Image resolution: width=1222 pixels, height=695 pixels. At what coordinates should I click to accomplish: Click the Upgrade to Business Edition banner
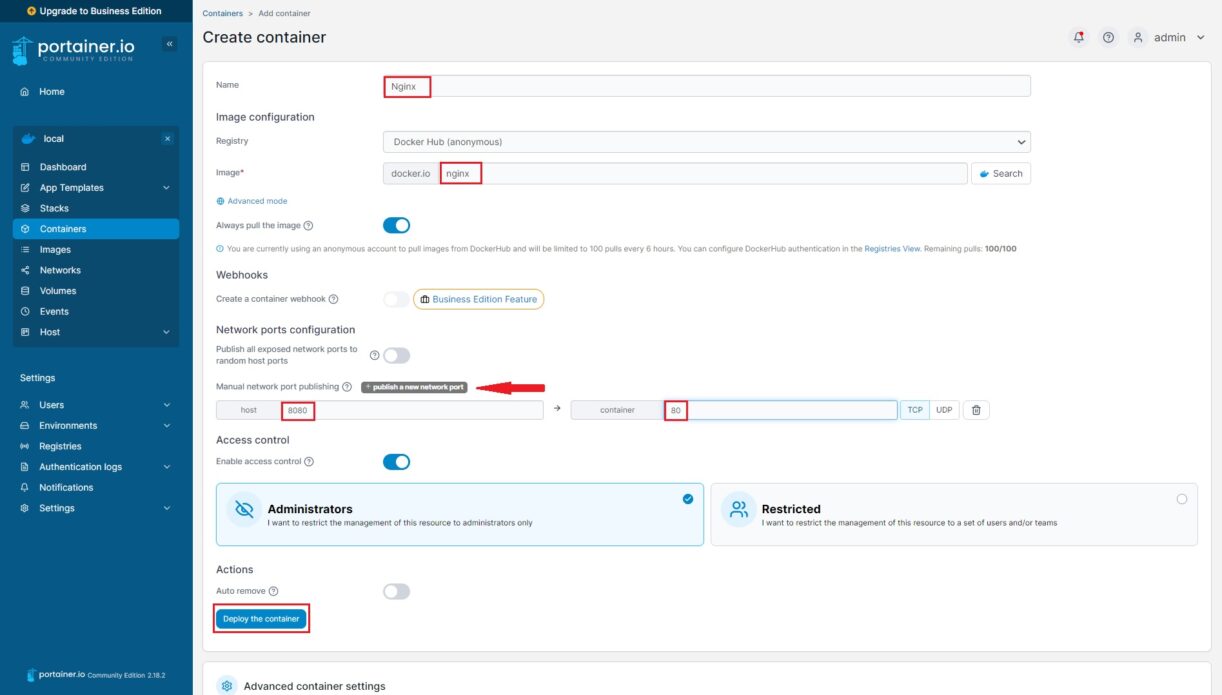96,11
